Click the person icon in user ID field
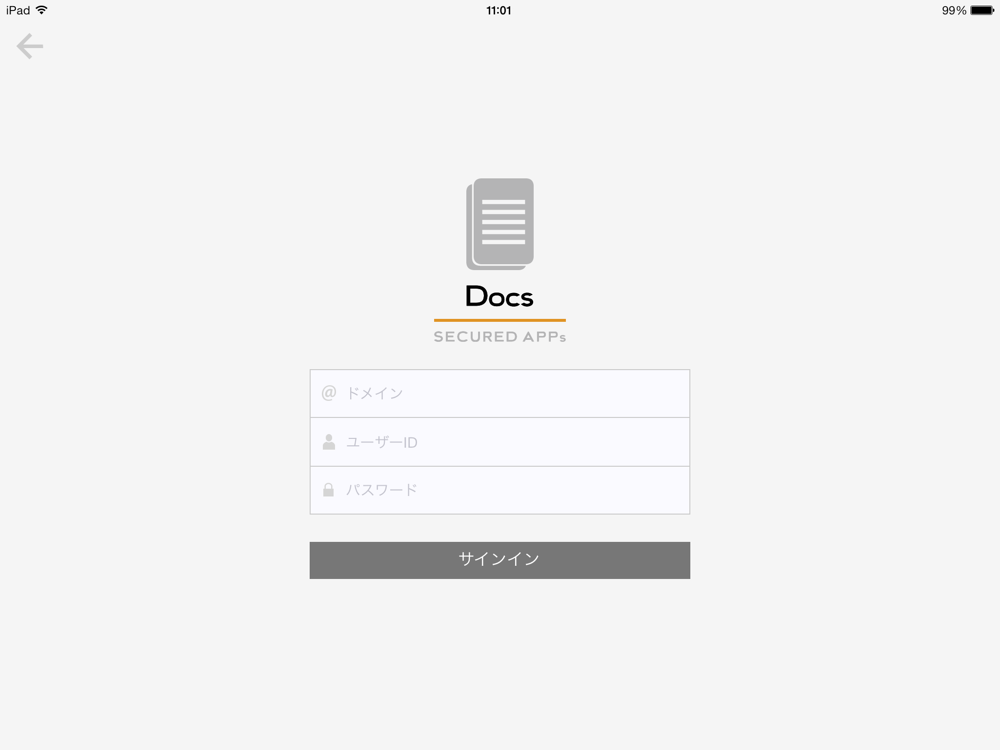The width and height of the screenshot is (1000, 750). [329, 442]
